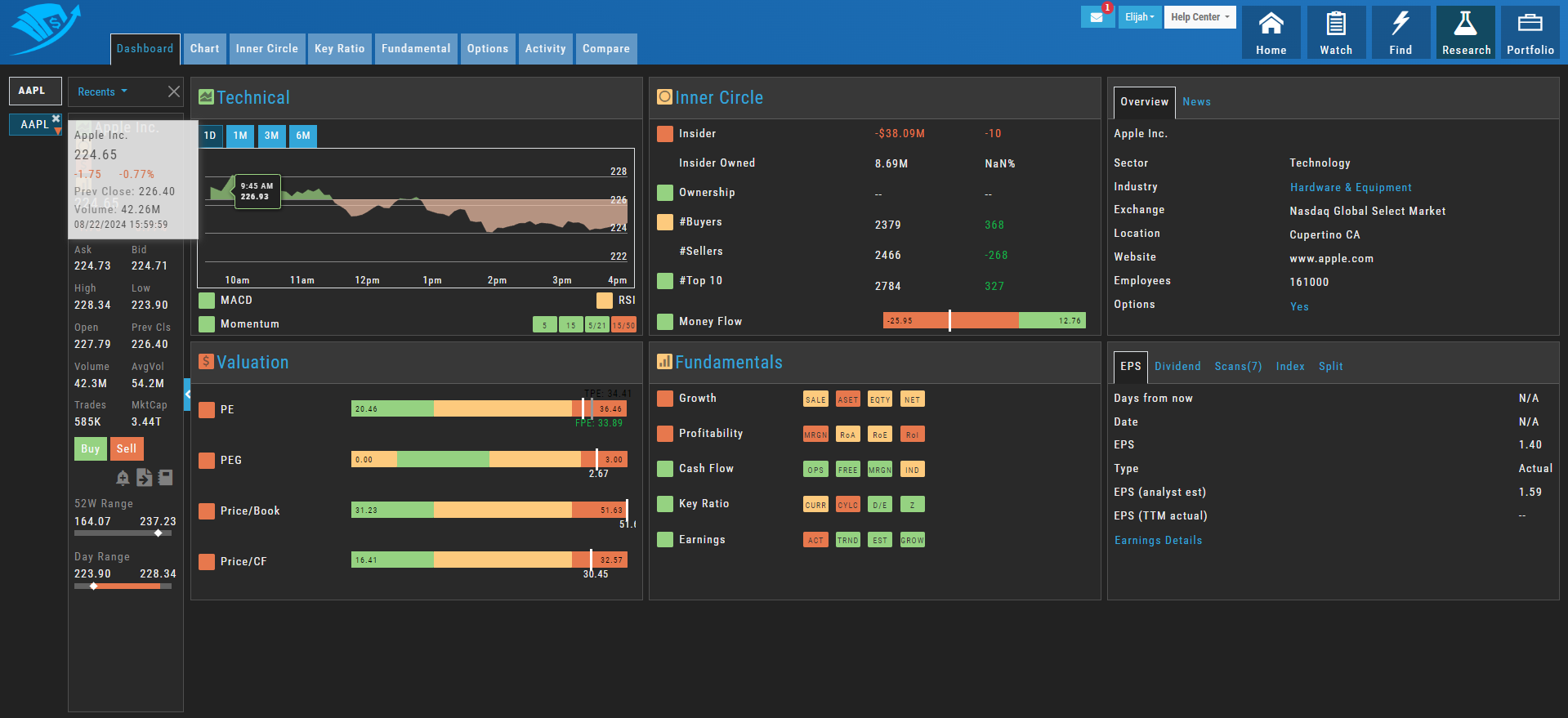Click the EQTY growth indicator
This screenshot has width=1568, height=718.
(x=880, y=399)
